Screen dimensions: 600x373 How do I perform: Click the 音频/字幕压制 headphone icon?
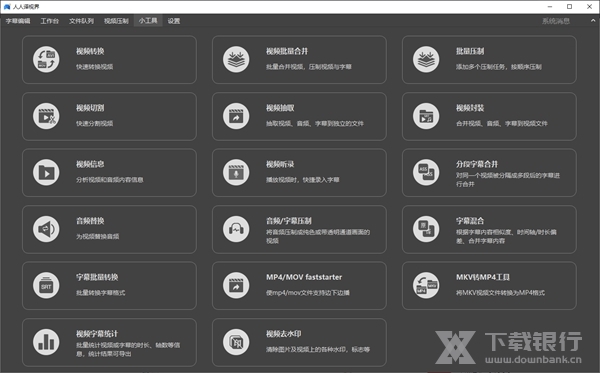[236, 229]
